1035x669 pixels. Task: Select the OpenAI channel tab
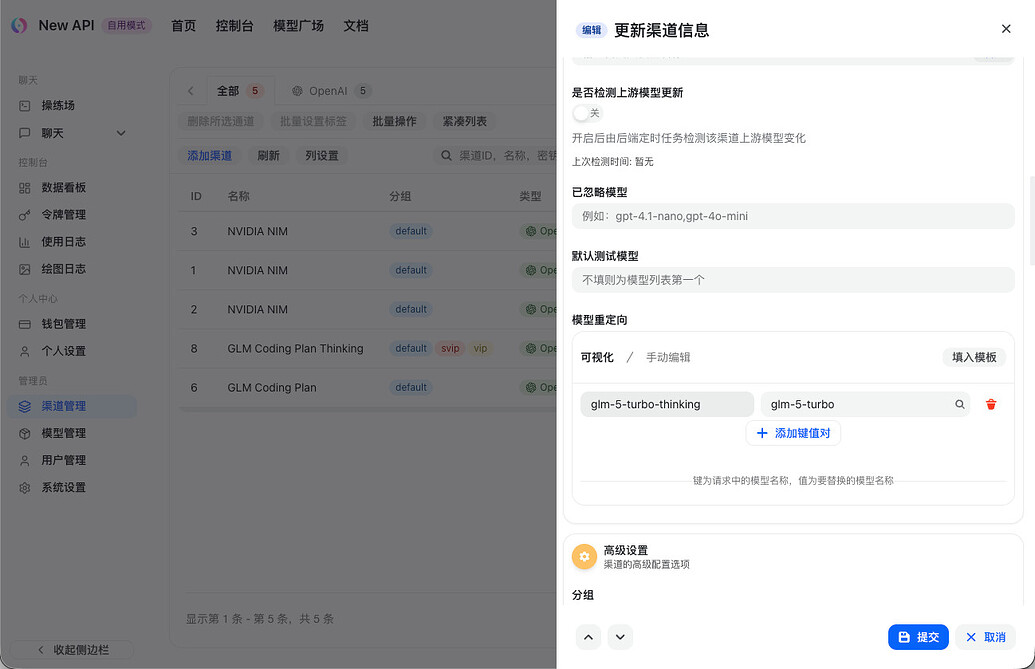(x=331, y=91)
